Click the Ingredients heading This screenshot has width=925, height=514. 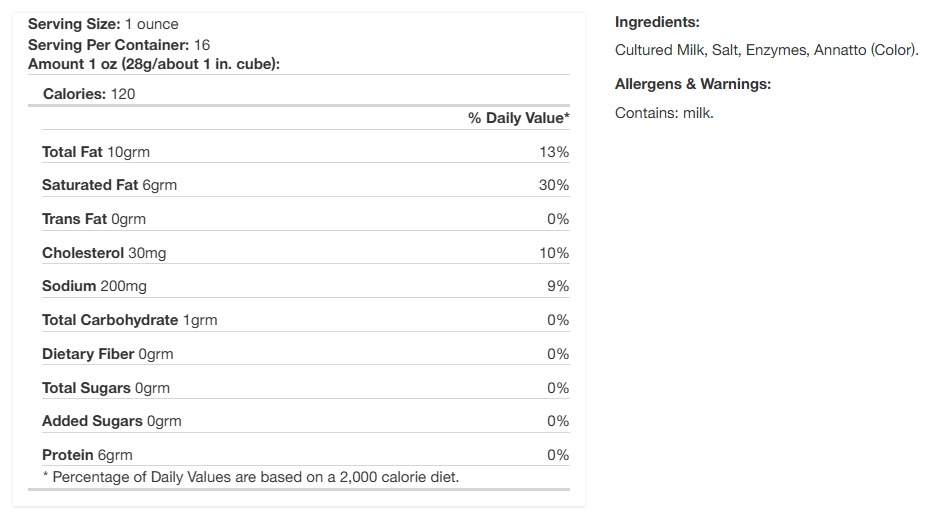pos(657,22)
